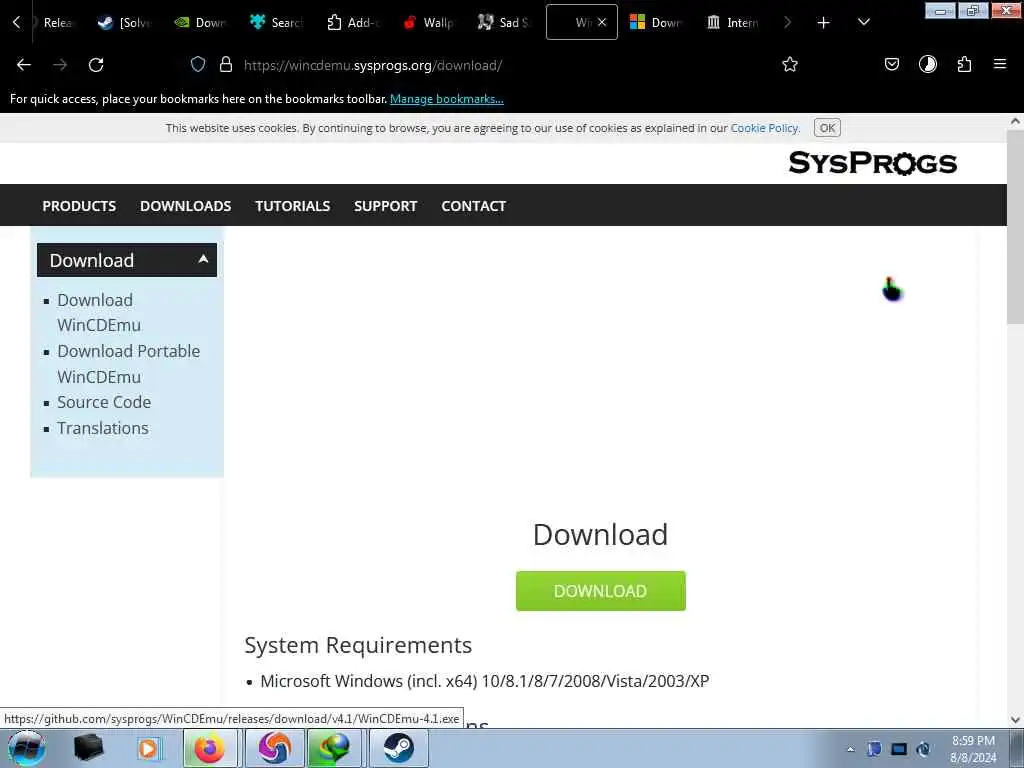Screen dimensions: 1024x768
Task: Click the SysProgs logo
Action: pyautogui.click(x=872, y=163)
